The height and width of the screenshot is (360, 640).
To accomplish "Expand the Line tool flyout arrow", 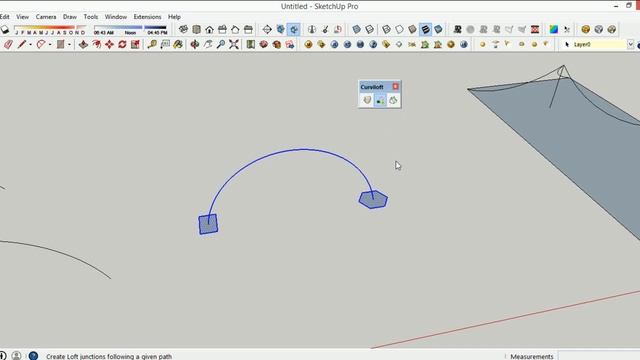I will [30, 44].
